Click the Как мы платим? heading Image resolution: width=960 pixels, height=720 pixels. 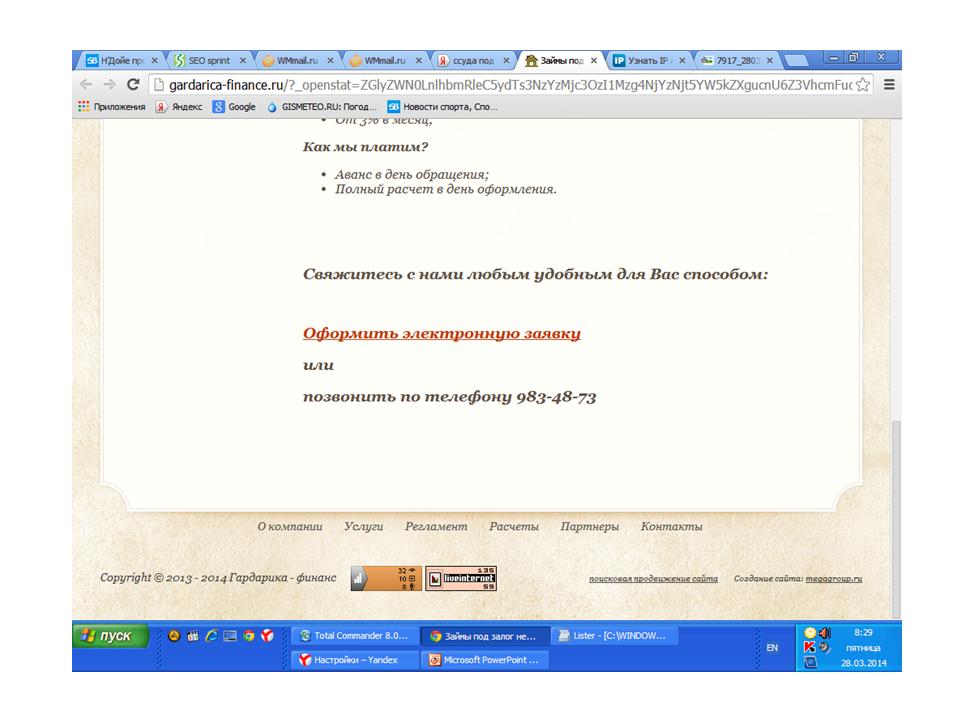point(366,147)
